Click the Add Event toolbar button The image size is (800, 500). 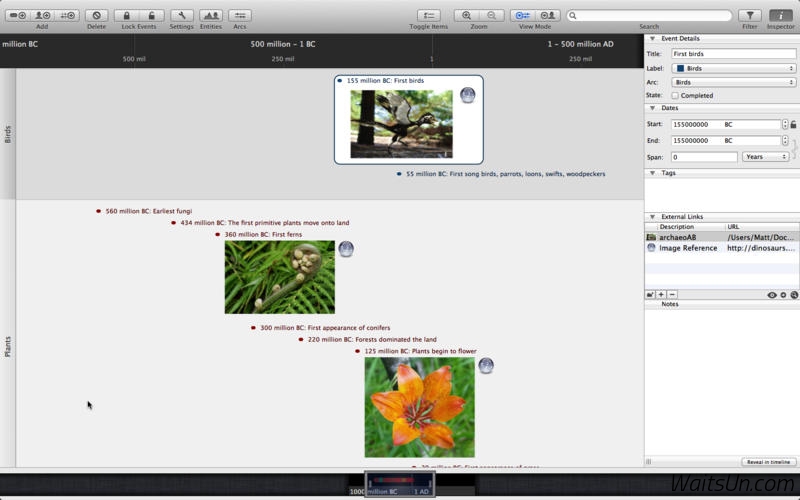[18, 15]
